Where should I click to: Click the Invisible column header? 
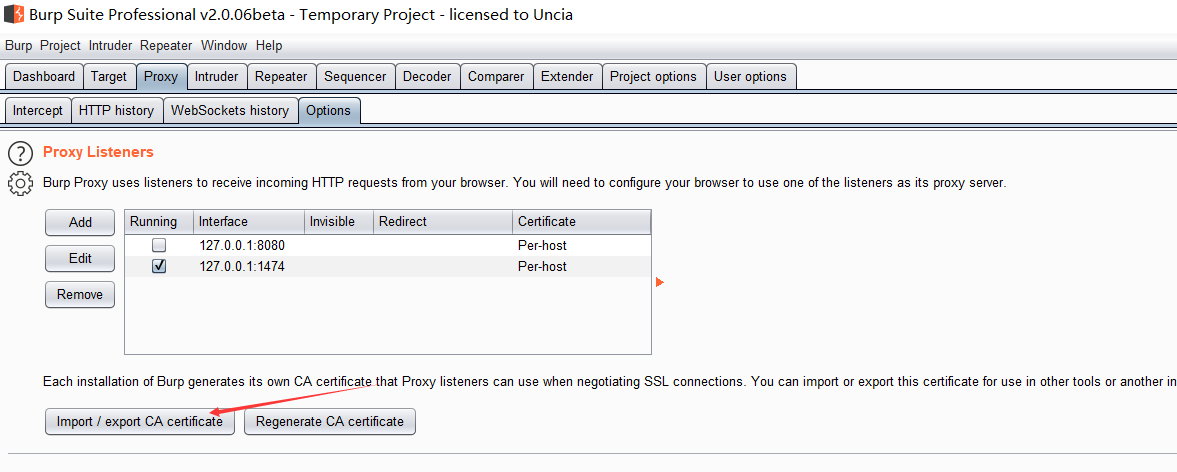[x=339, y=221]
